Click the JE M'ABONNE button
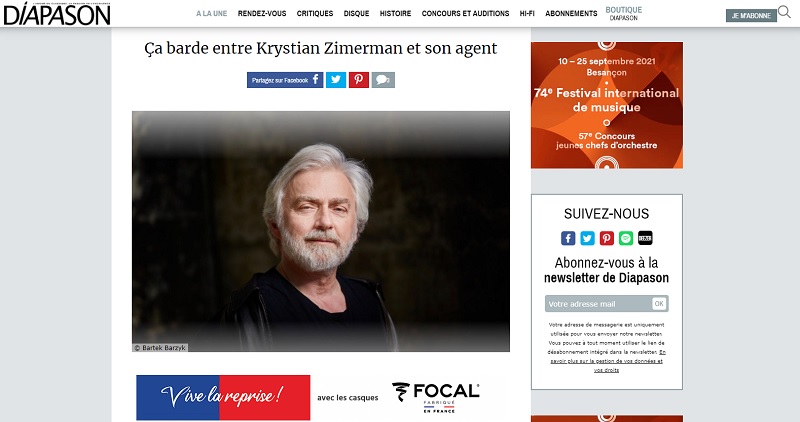The height and width of the screenshot is (422, 800). pos(751,16)
